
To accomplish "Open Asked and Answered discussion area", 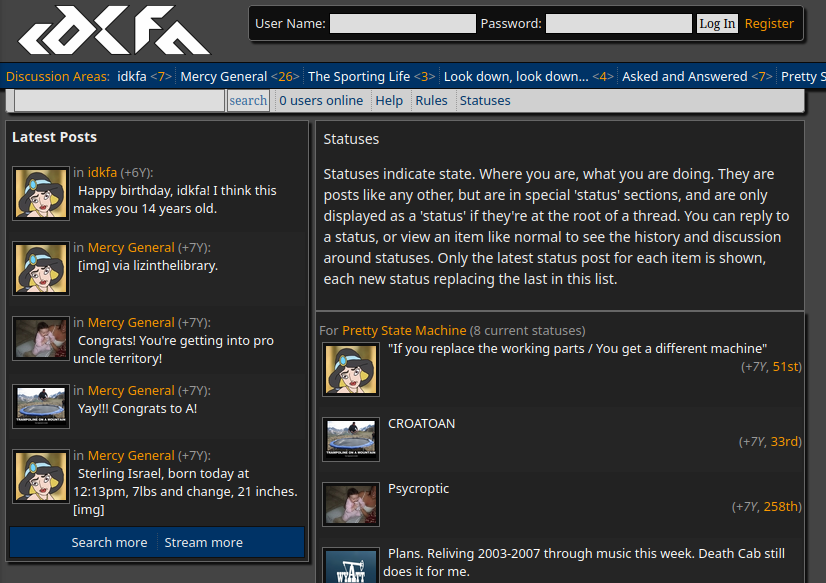I will click(684, 76).
